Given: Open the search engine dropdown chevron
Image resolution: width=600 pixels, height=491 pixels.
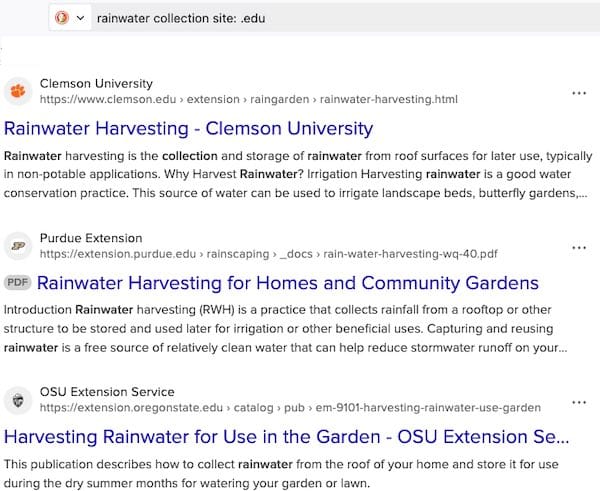Looking at the screenshot, I should coord(80,18).
